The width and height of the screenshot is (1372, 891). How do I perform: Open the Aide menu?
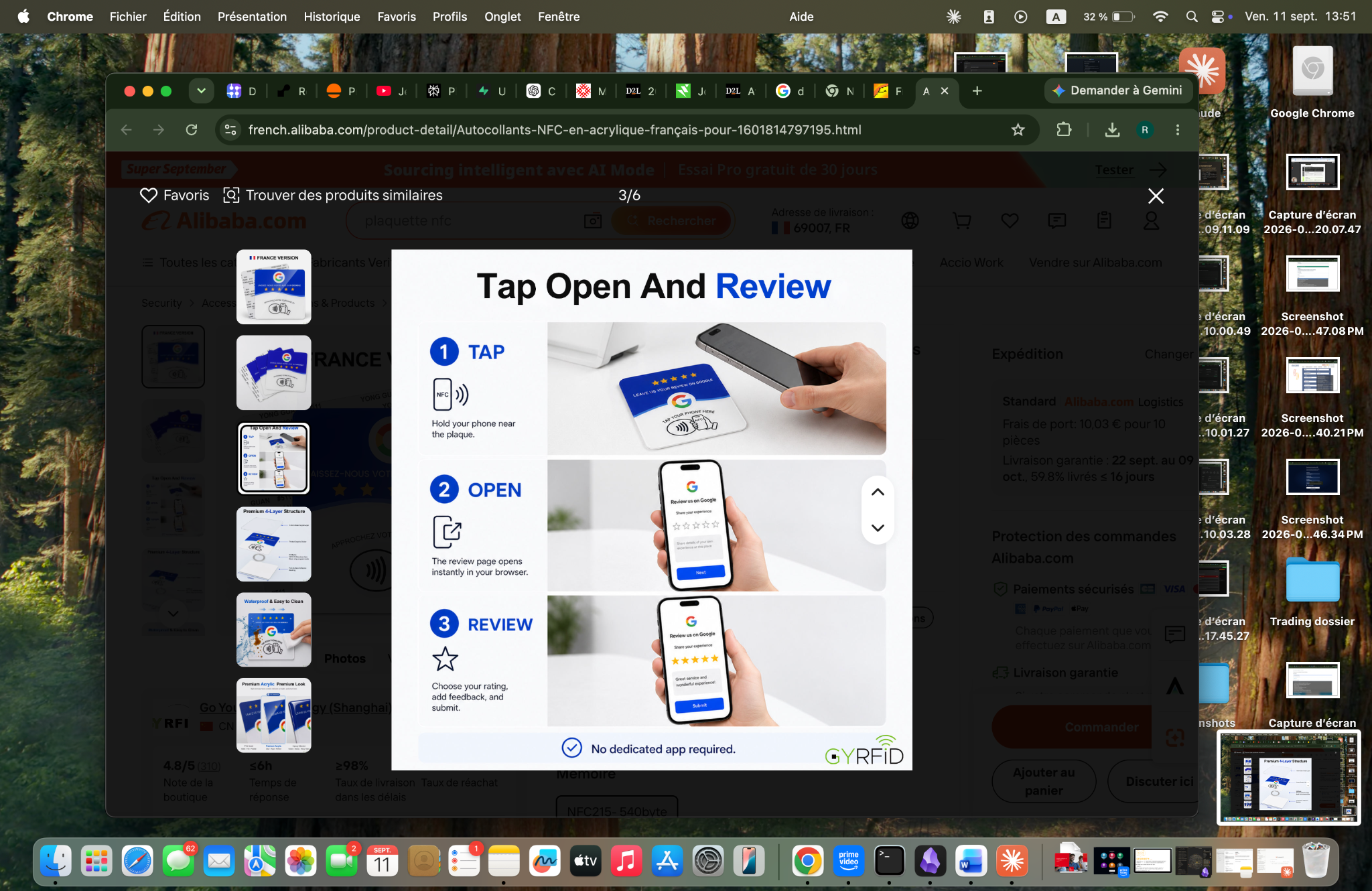coord(801,17)
